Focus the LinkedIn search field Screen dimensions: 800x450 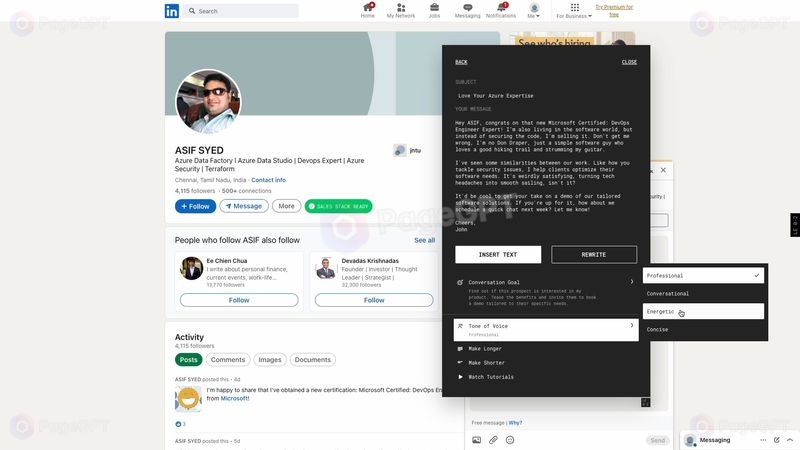(242, 11)
